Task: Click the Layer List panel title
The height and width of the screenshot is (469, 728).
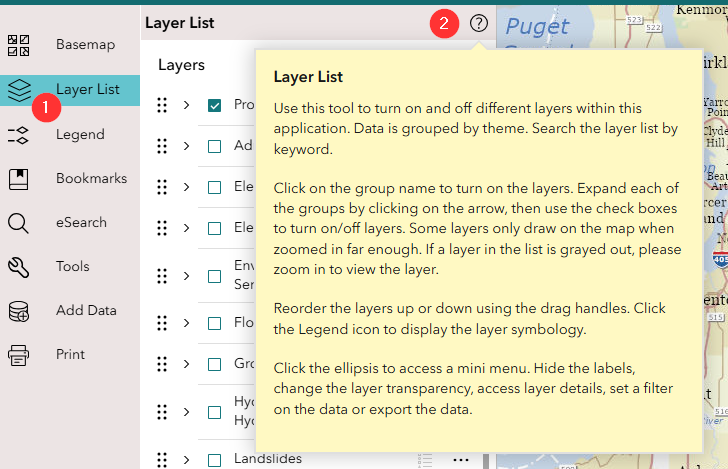Action: 180,23
